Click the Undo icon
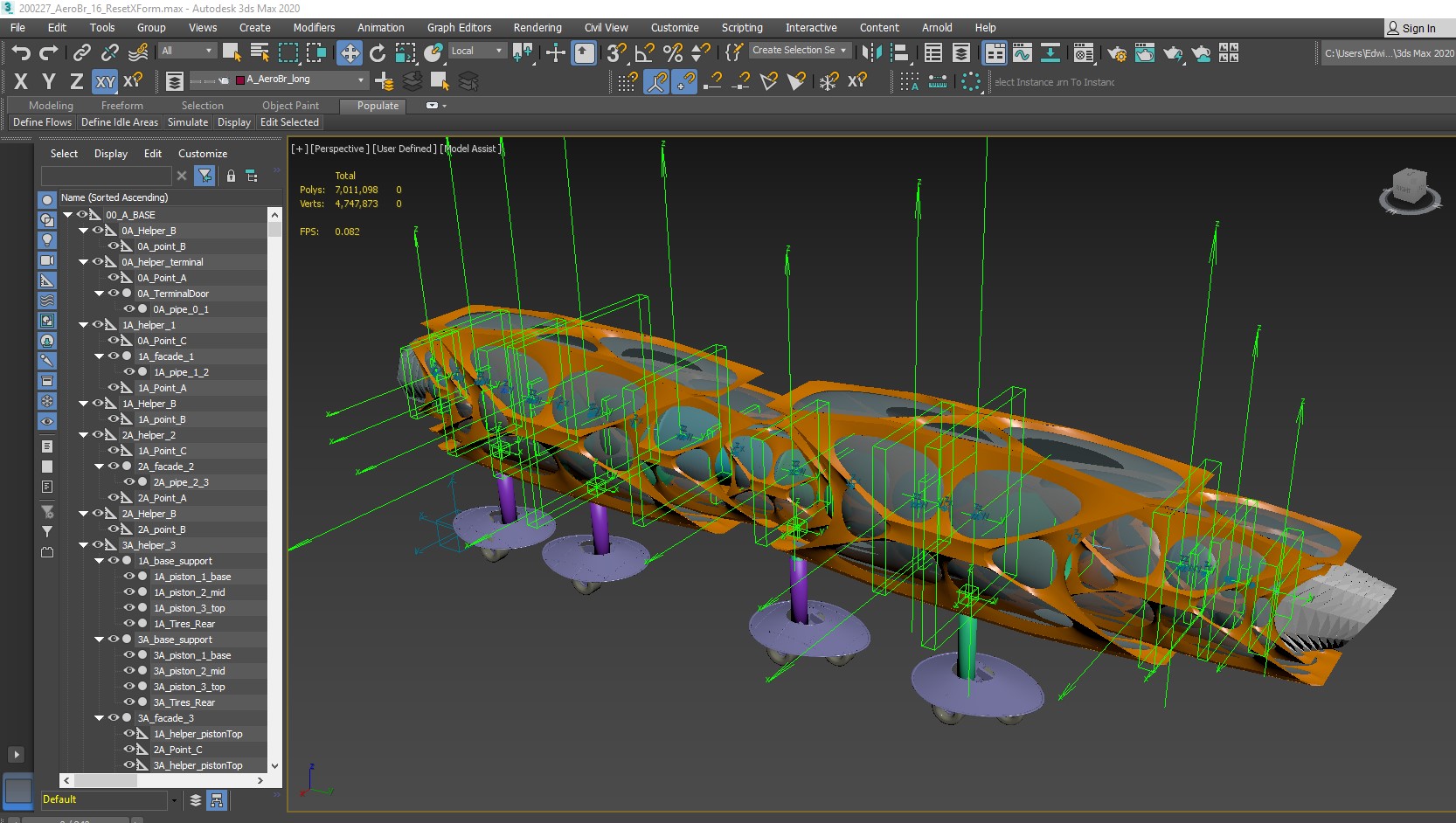This screenshot has width=1456, height=823. point(21,53)
